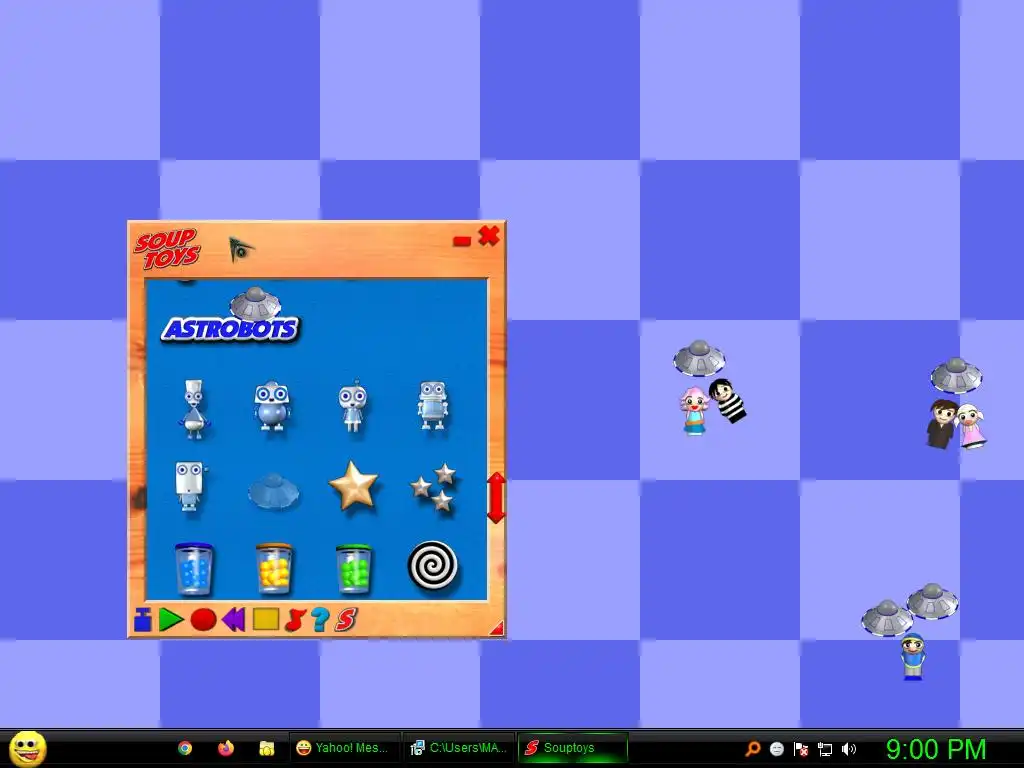Screen dimensions: 1024x768
Task: Pick the thin antenna robot toy
Action: click(x=353, y=406)
